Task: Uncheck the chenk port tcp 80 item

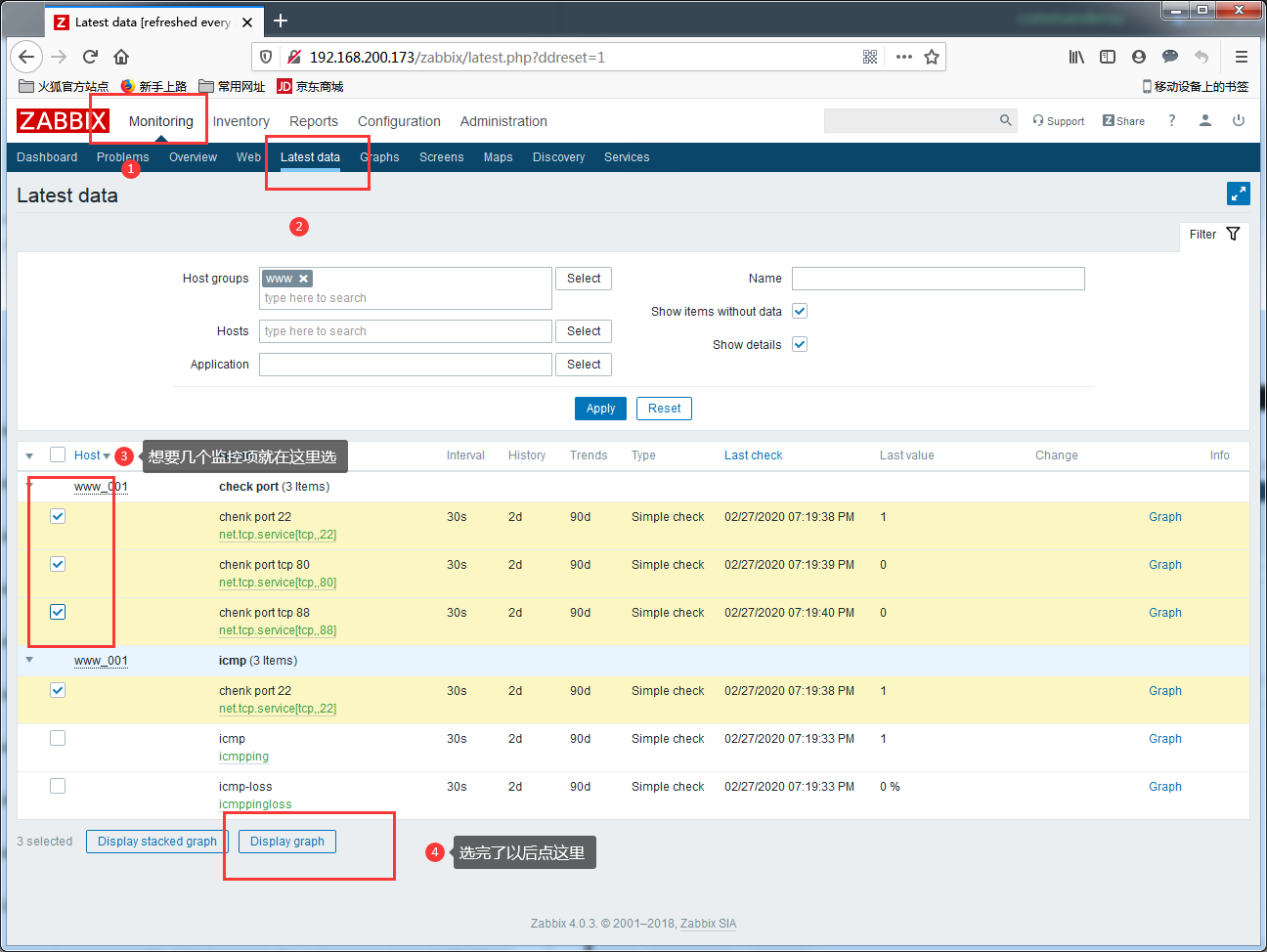Action: 58,564
